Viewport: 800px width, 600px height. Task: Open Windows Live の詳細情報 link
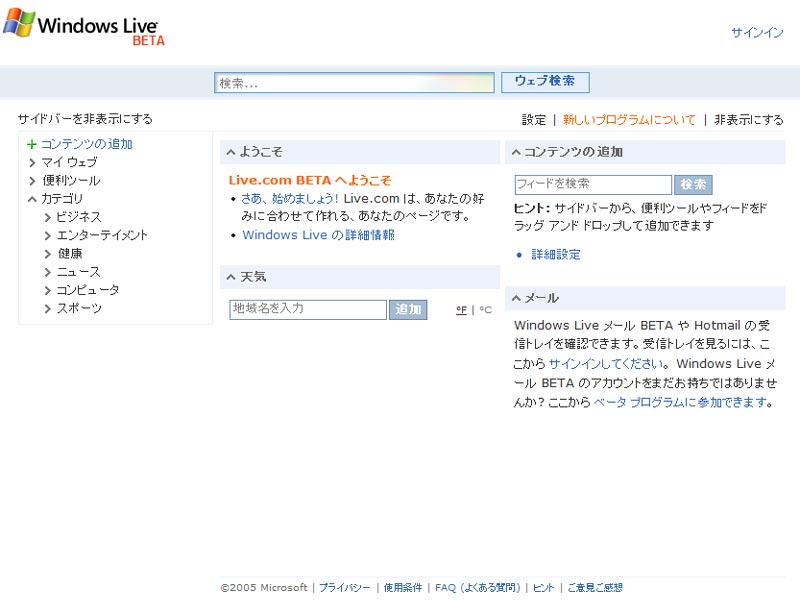[318, 235]
